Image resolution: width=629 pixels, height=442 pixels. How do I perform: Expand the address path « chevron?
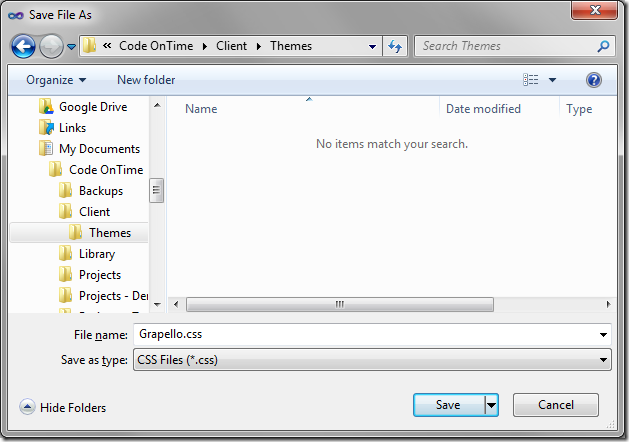coord(107,46)
